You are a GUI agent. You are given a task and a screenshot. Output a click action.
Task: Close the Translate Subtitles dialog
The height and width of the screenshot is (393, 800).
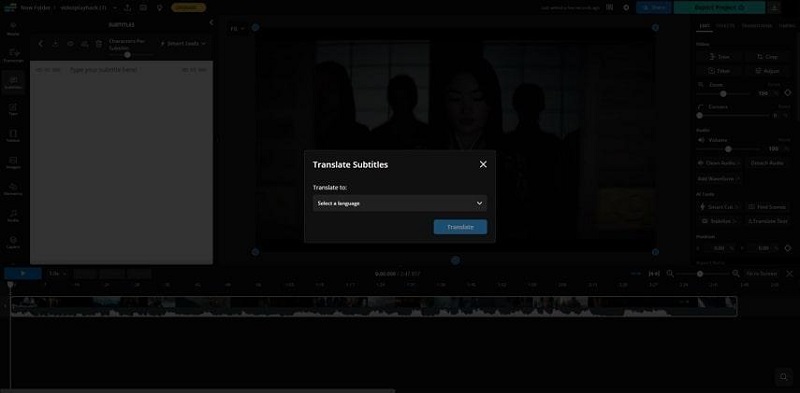point(483,164)
